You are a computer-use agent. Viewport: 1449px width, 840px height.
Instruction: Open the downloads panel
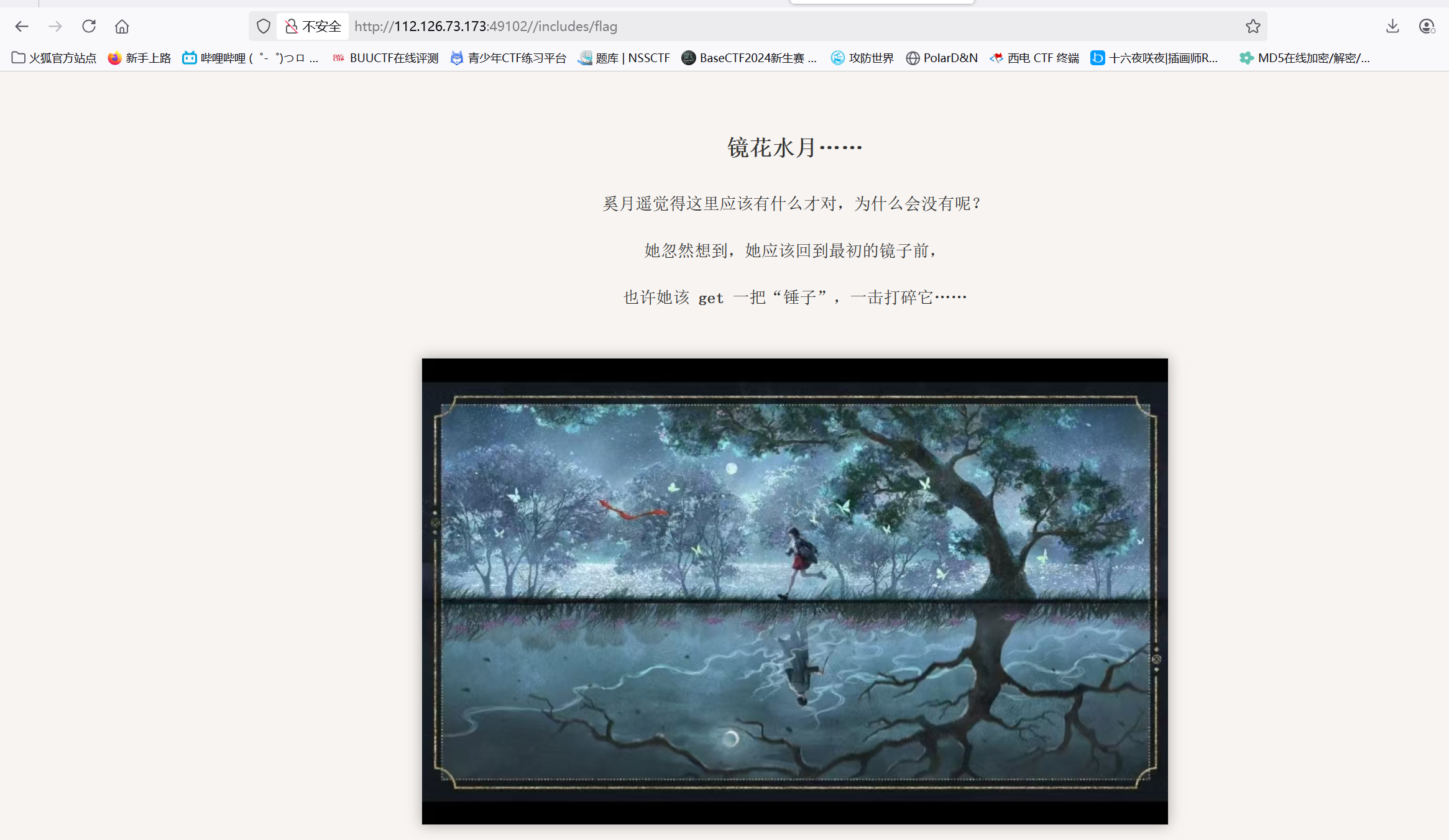[1392, 26]
